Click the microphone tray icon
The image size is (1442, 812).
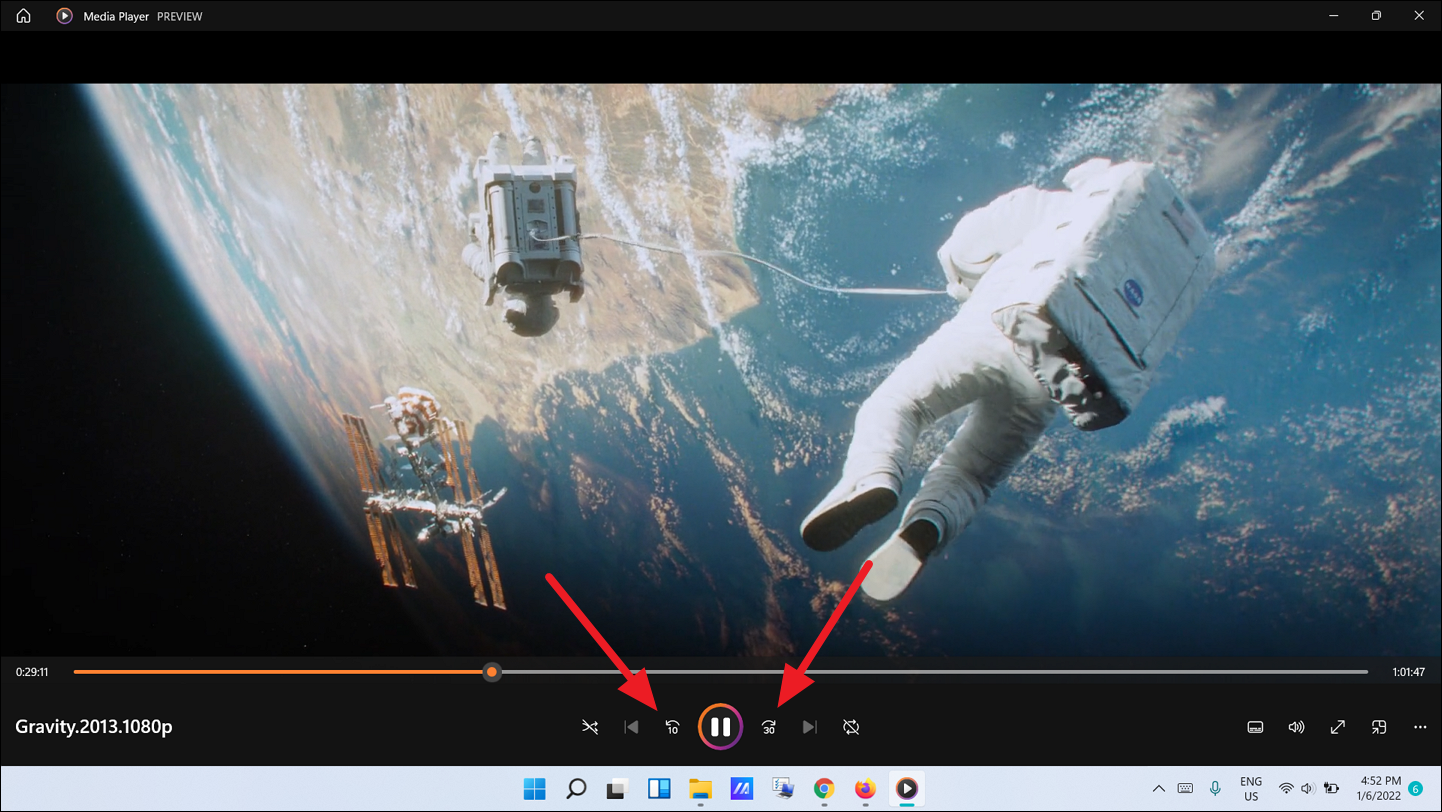(x=1215, y=789)
